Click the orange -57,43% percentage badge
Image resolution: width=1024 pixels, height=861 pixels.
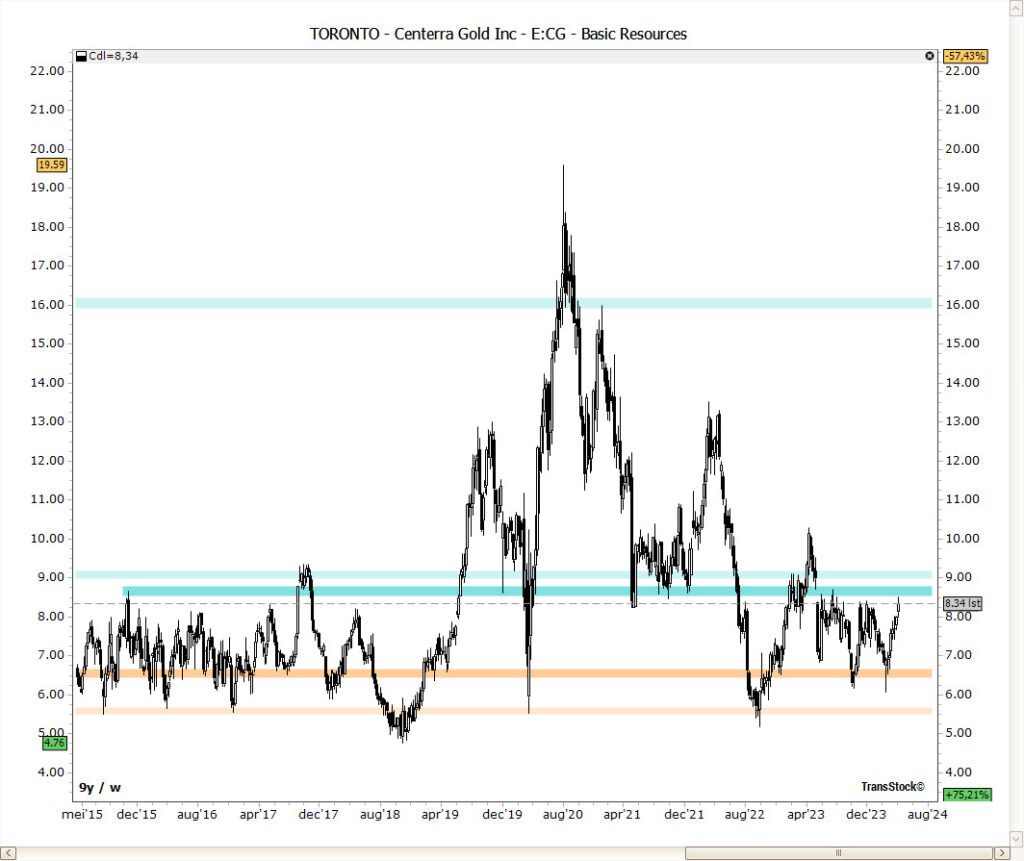[x=965, y=58]
